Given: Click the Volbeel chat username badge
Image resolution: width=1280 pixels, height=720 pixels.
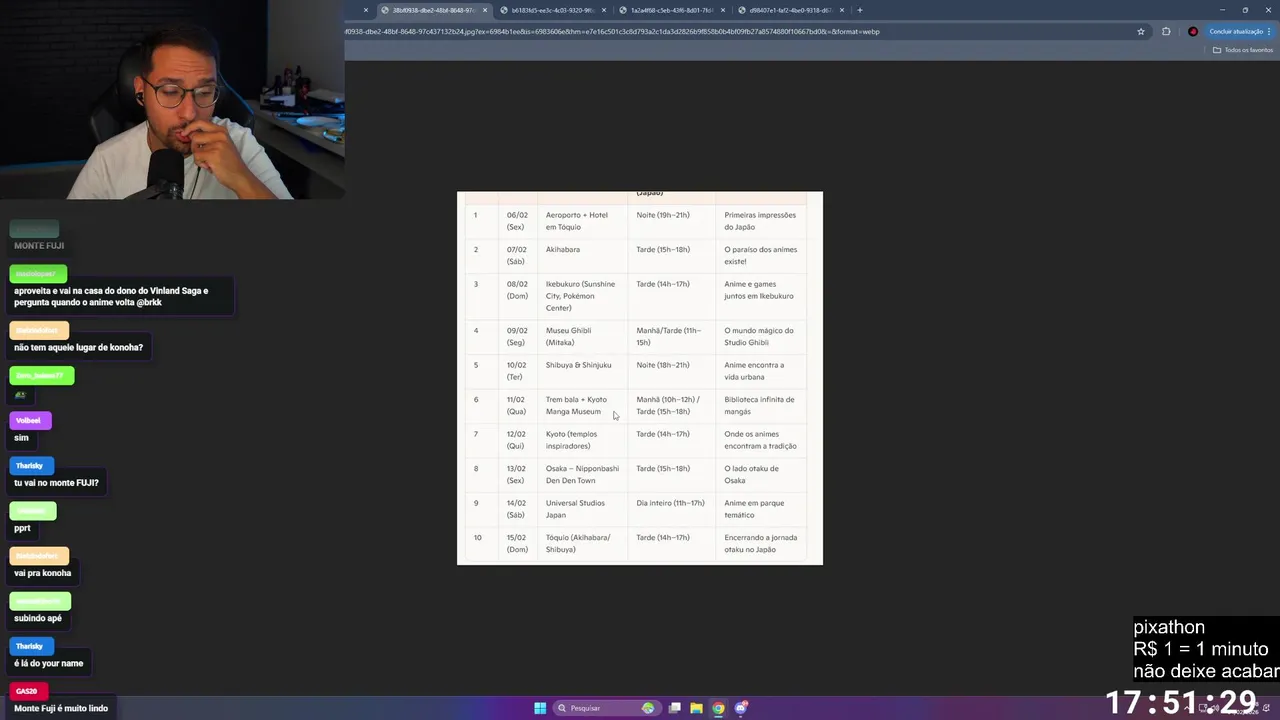Looking at the screenshot, I should (x=29, y=420).
